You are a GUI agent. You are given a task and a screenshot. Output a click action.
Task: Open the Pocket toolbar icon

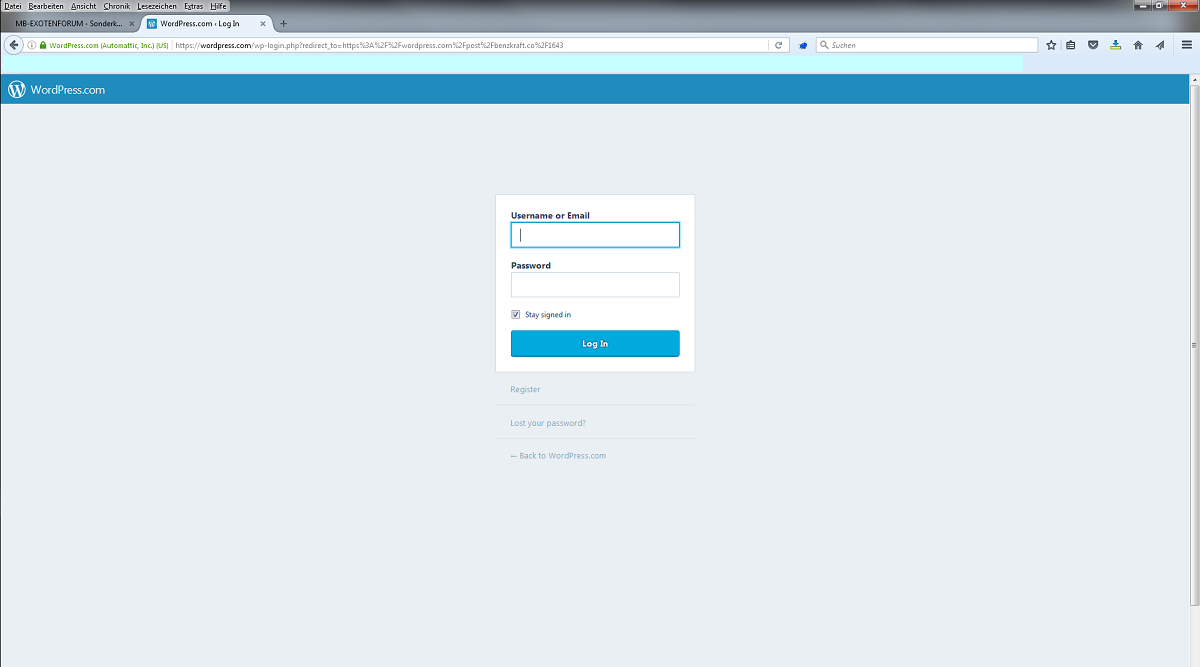coord(1093,45)
